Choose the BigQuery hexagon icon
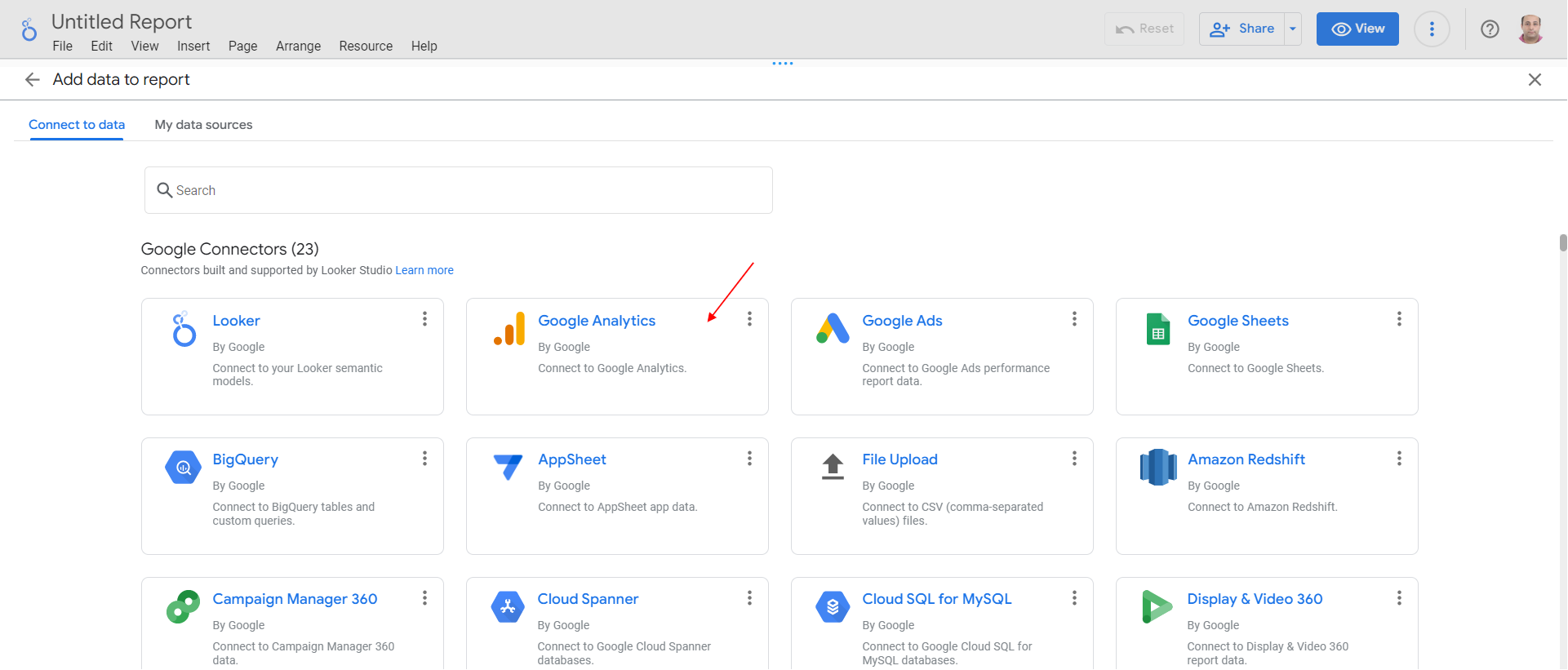 (184, 468)
